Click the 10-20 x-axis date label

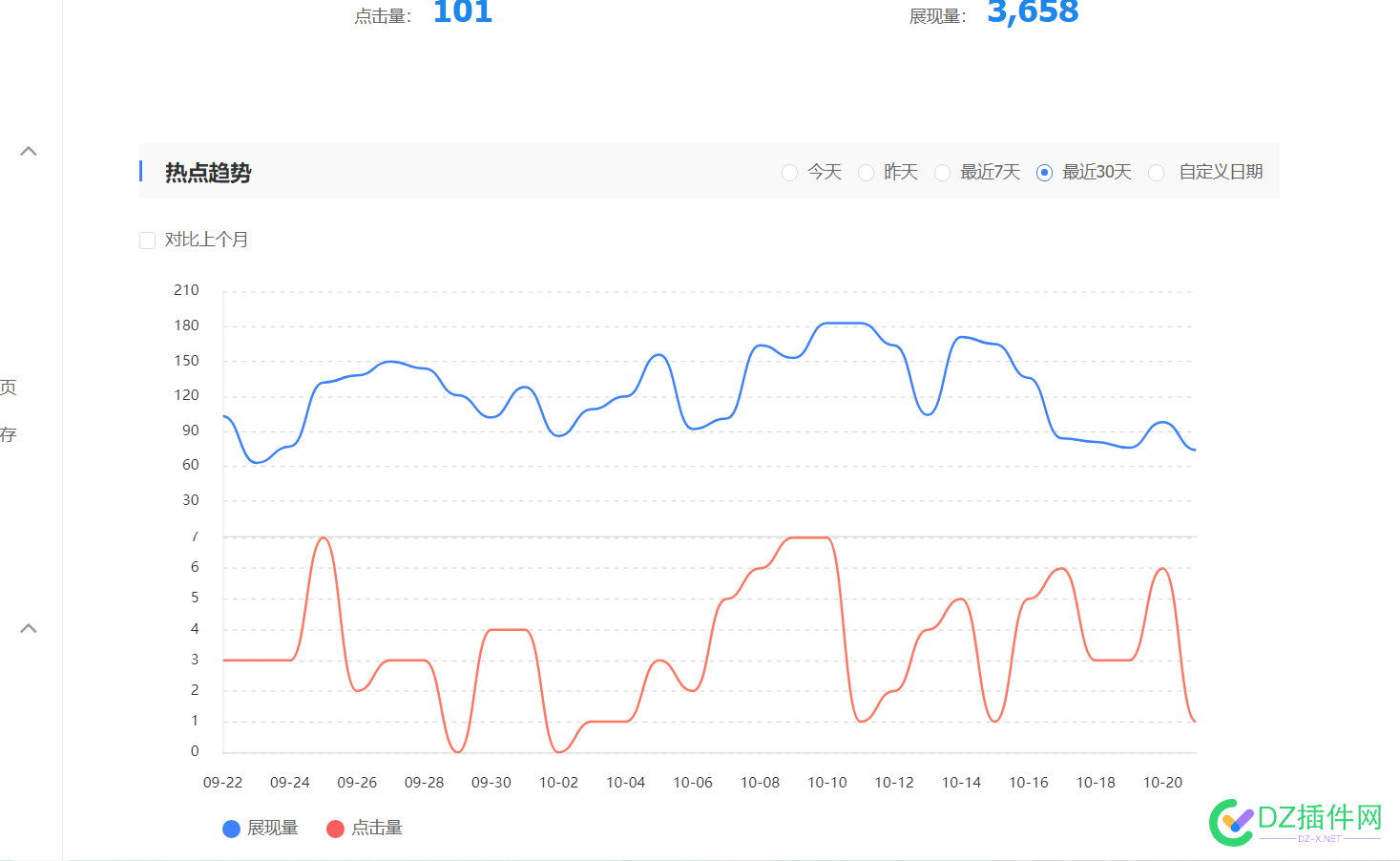[1162, 783]
